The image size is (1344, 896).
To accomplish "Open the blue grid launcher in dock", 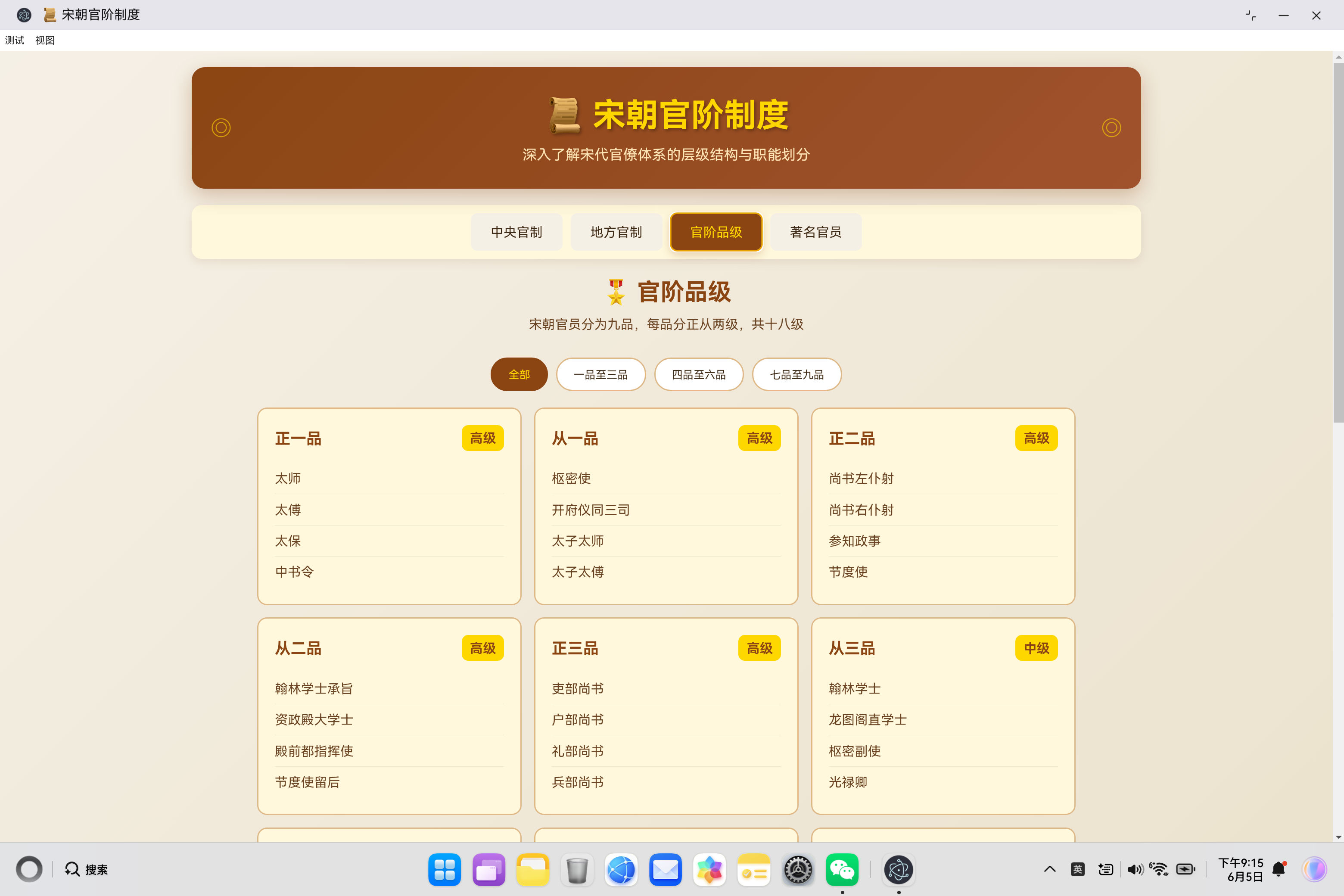I will [445, 869].
